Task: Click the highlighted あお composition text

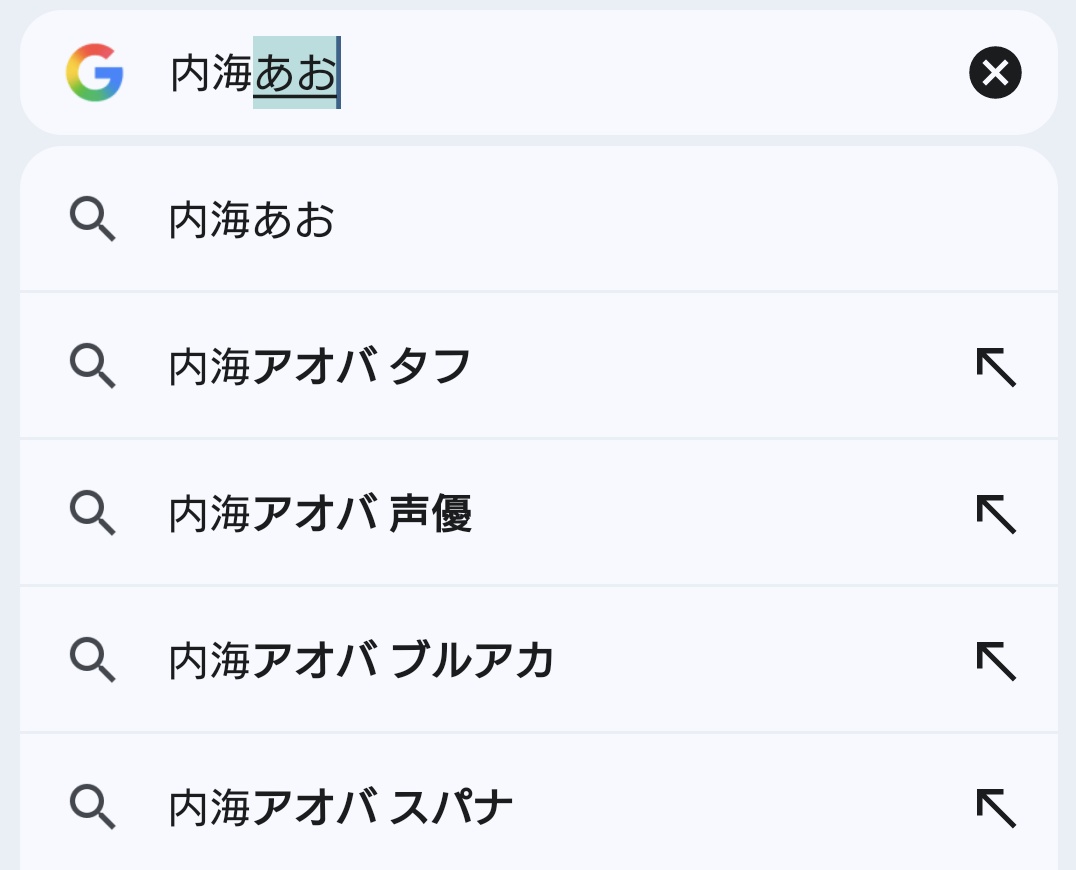Action: click(296, 73)
